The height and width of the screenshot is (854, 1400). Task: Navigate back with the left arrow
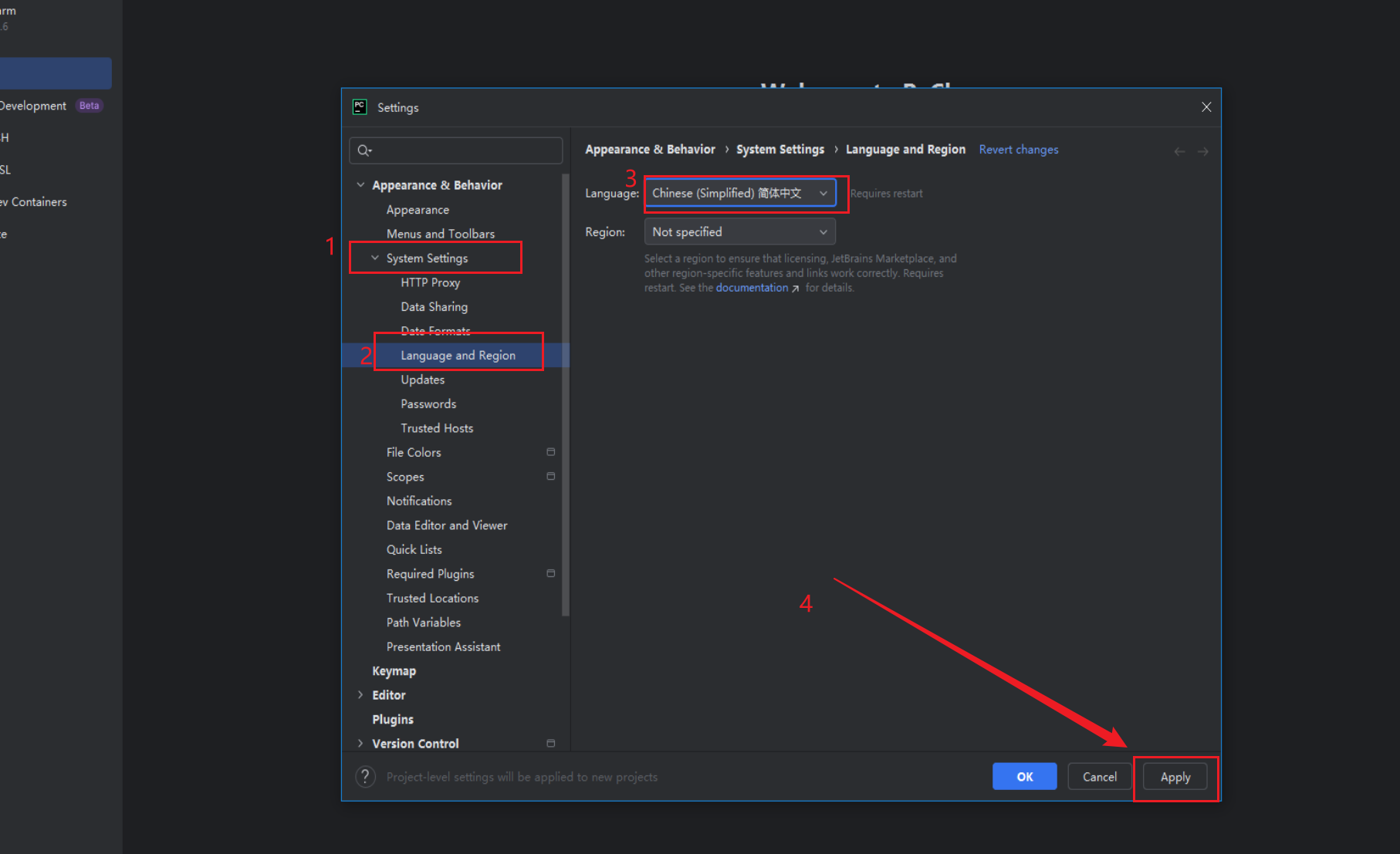coord(1179,151)
